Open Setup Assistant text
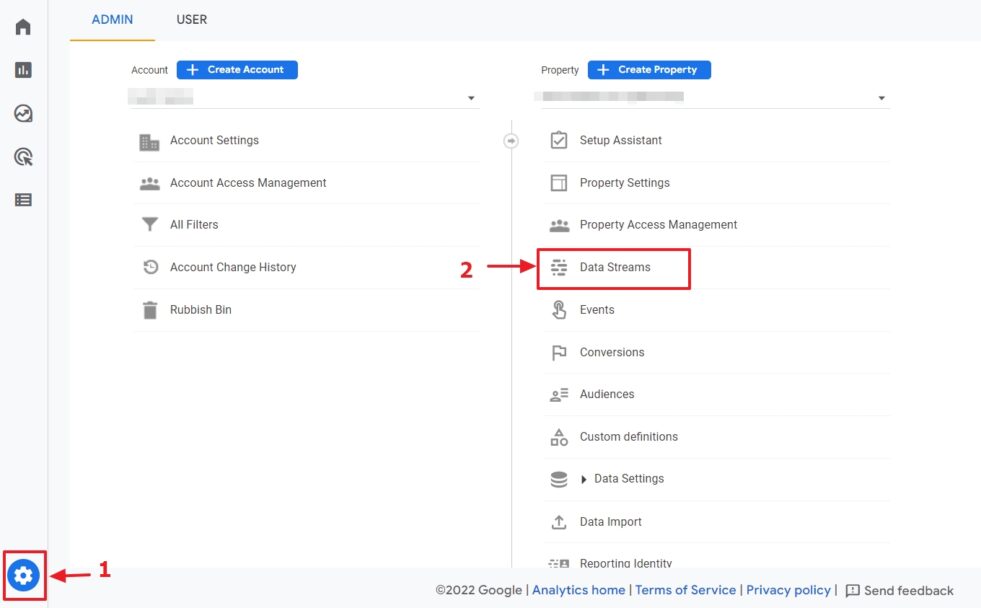 (x=621, y=140)
